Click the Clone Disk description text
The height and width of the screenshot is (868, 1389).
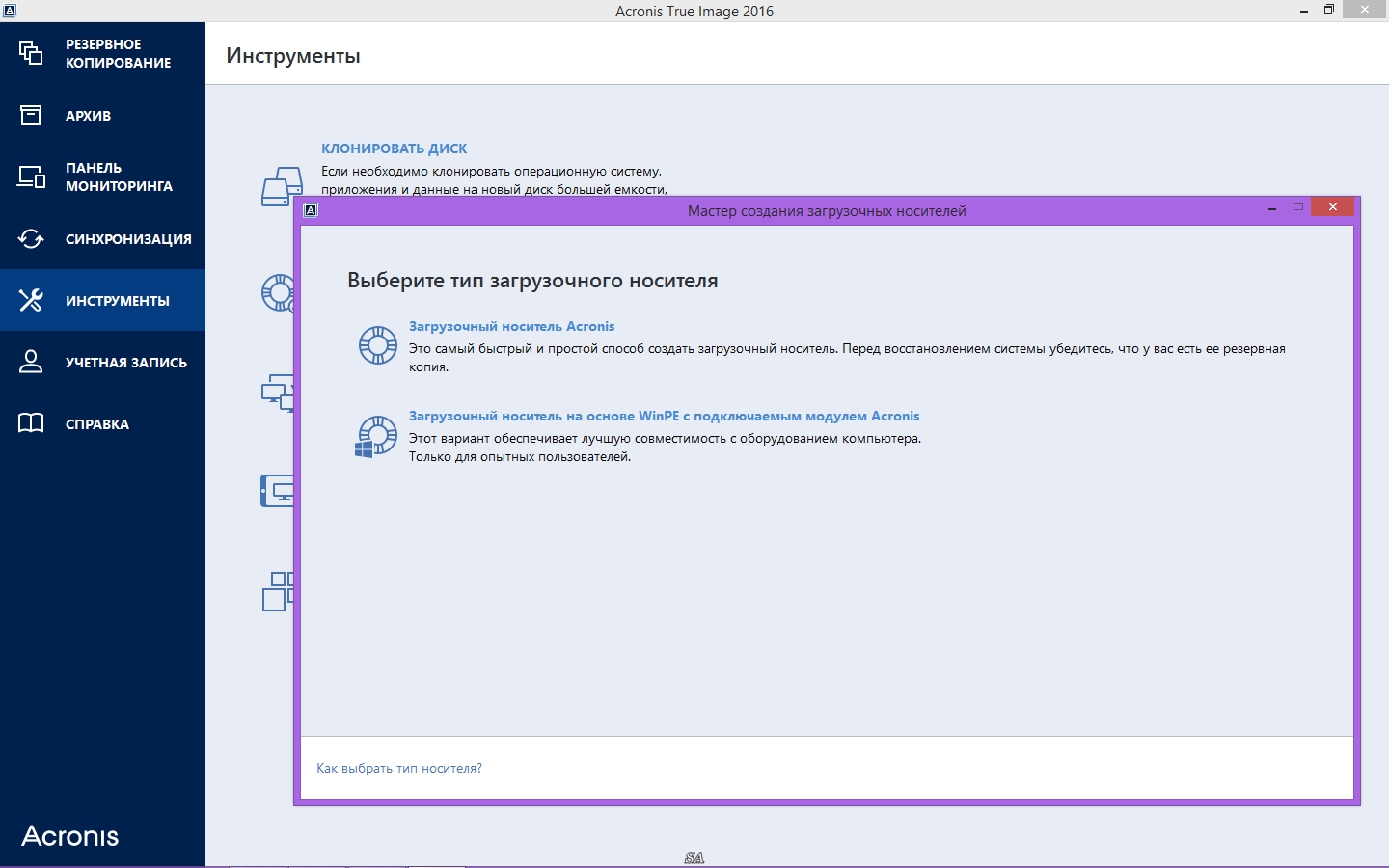(x=494, y=180)
